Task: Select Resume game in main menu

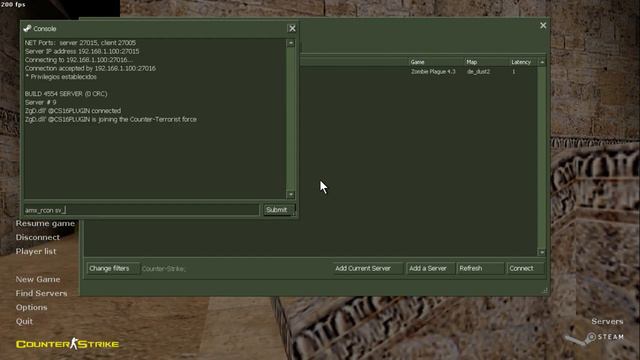Action: click(x=45, y=223)
